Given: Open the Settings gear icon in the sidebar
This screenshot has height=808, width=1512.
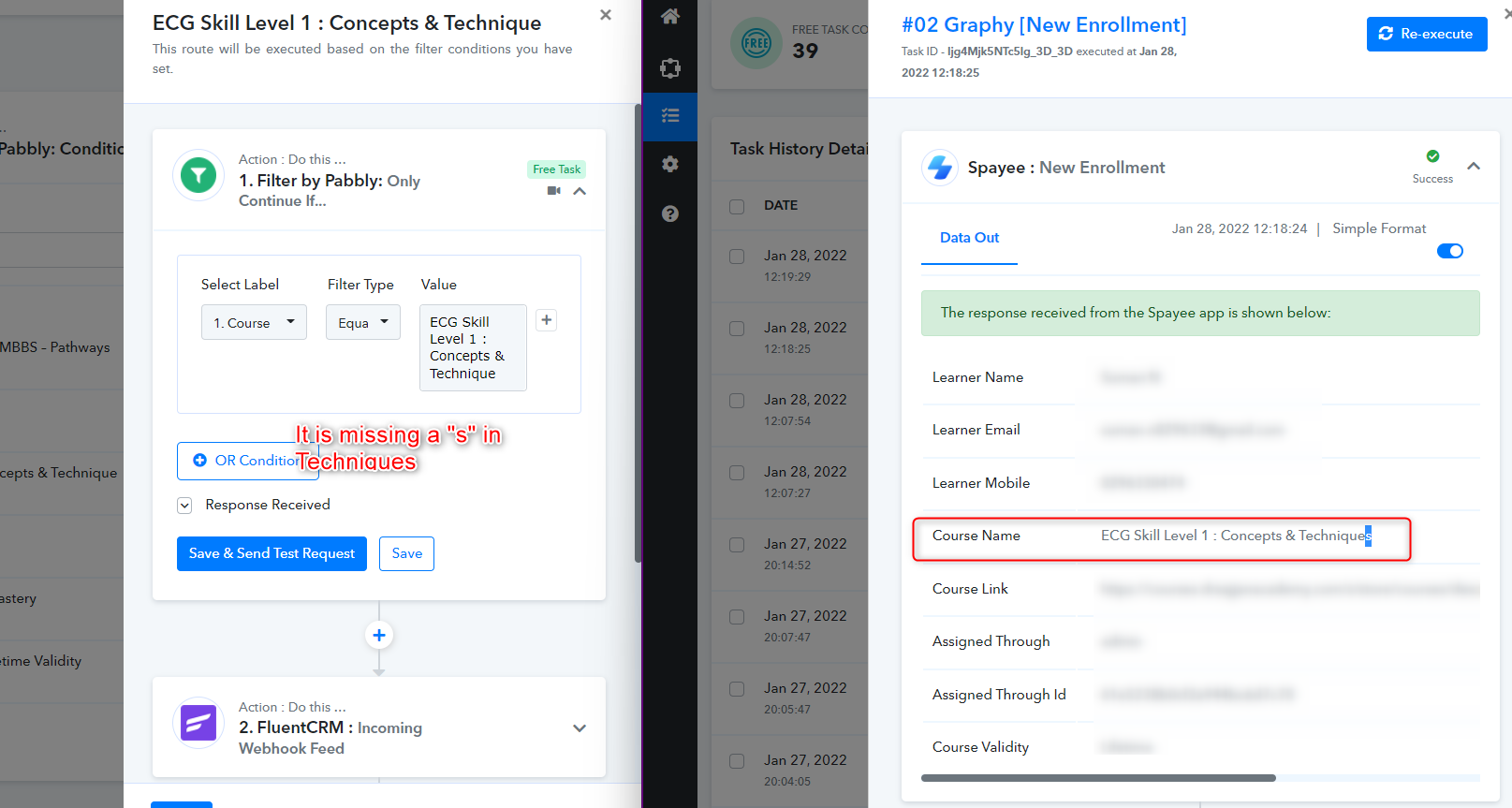Looking at the screenshot, I should coord(669,164).
